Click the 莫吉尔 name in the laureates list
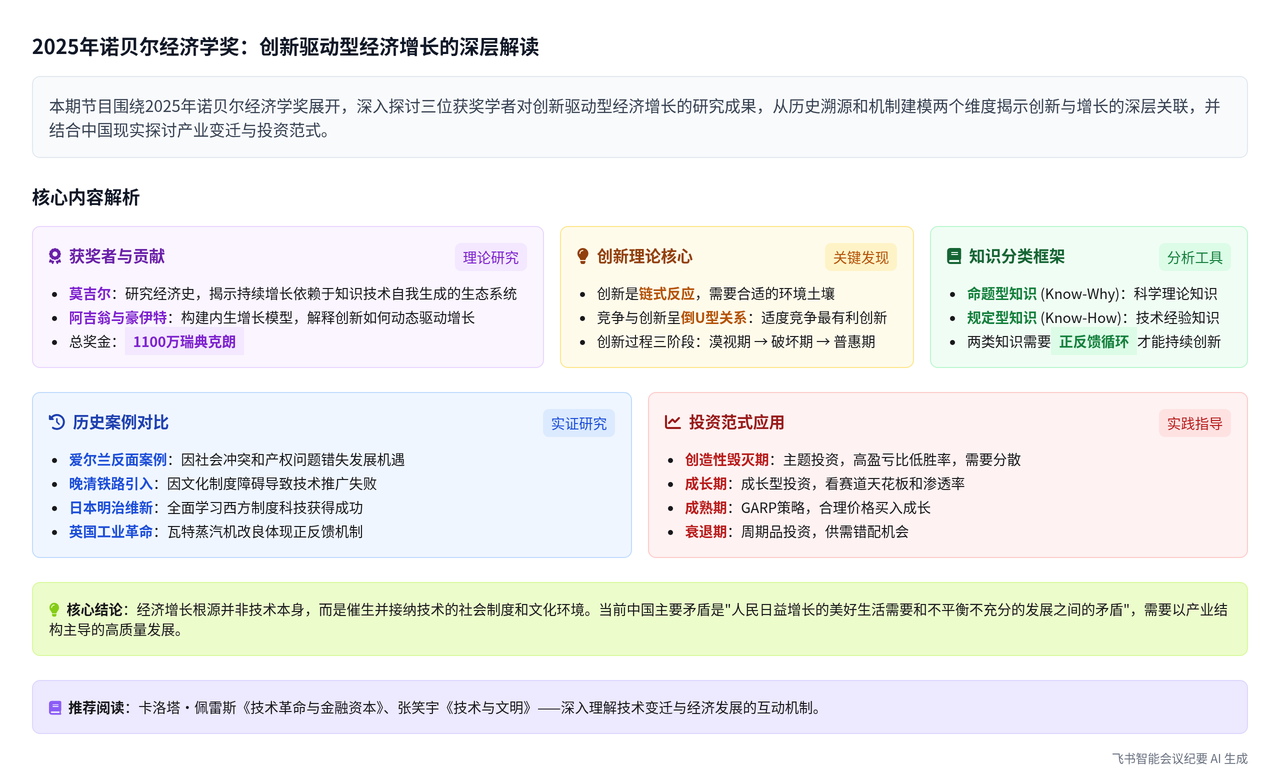The height and width of the screenshot is (782, 1280). click(90, 294)
